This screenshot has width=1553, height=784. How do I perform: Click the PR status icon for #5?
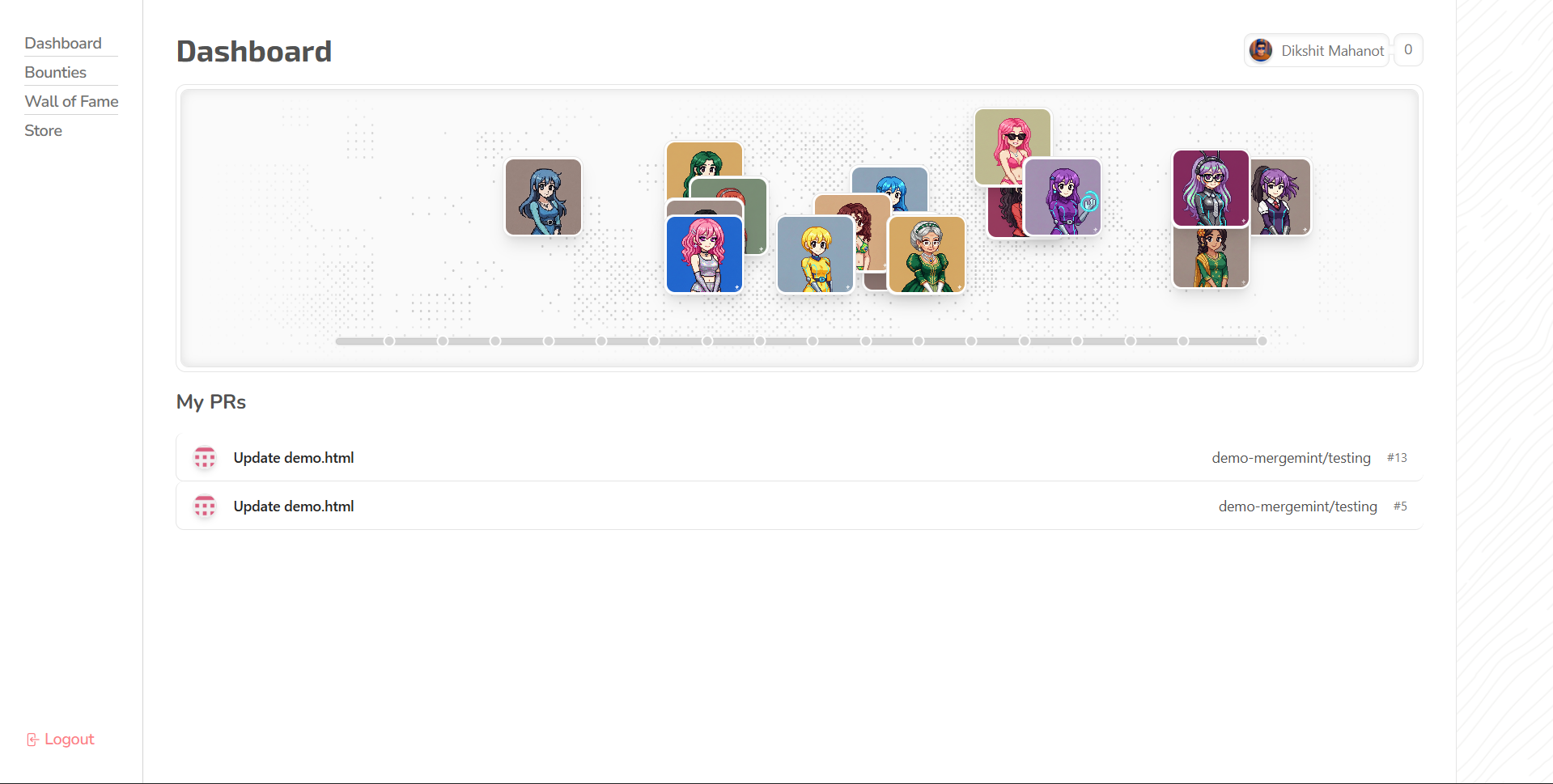(205, 506)
